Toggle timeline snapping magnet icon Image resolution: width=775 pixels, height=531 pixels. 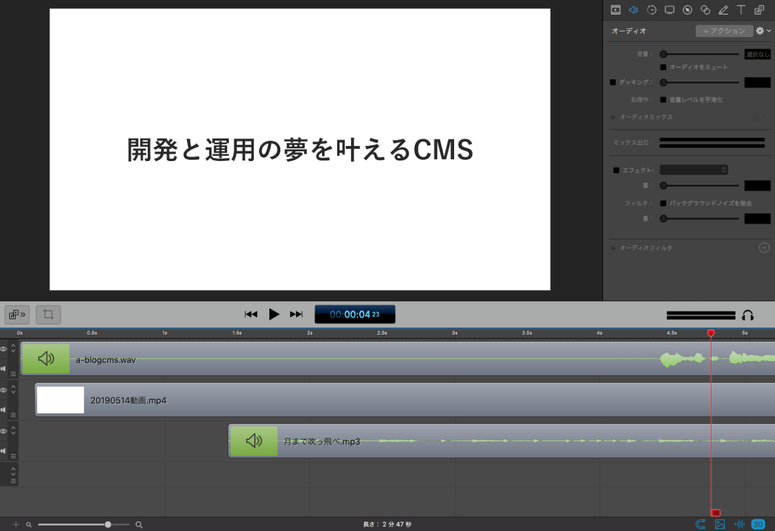[x=700, y=524]
